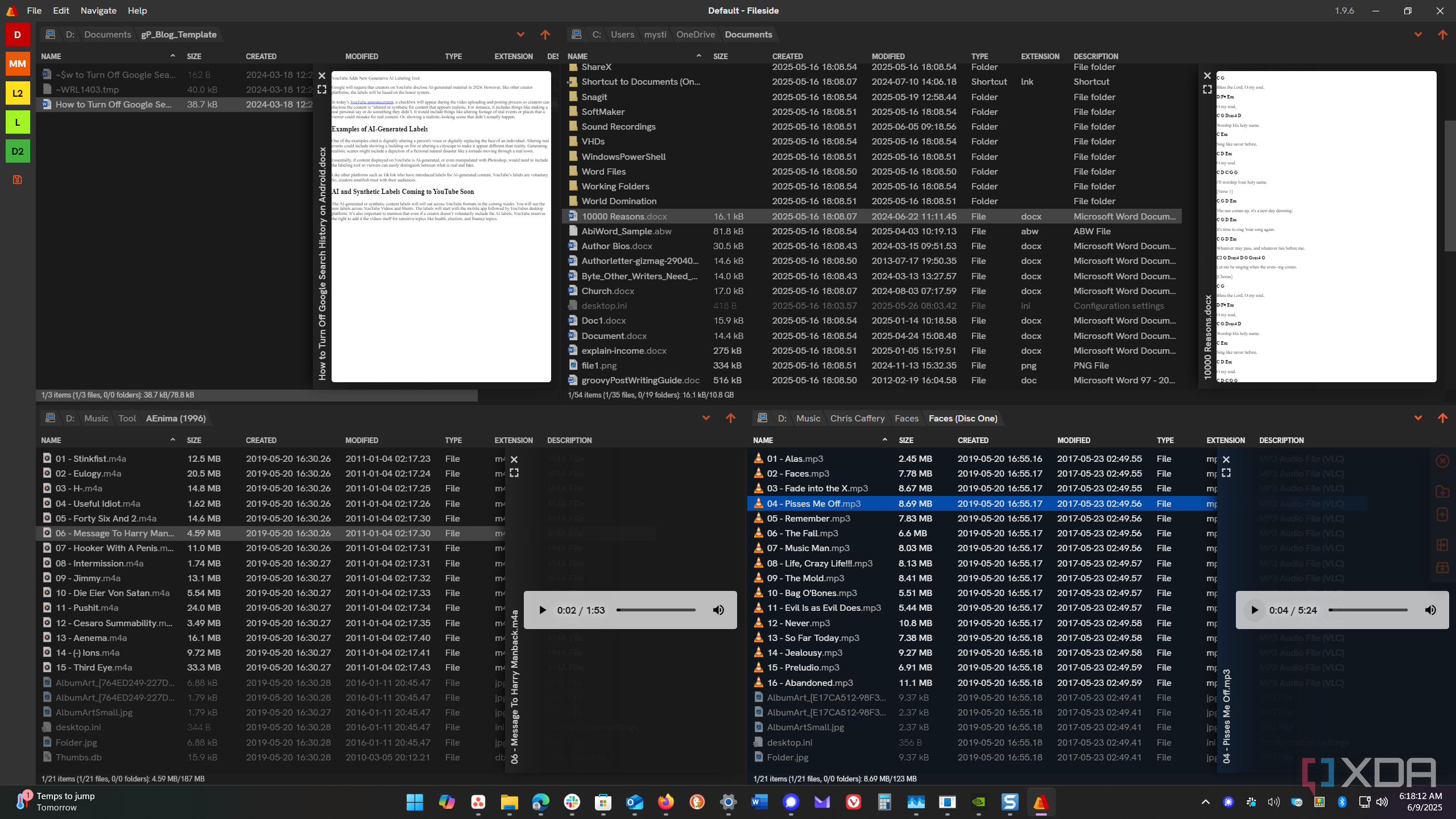Open dropdown arrow in OneDrive Documents pane
The width and height of the screenshot is (1456, 819).
tap(1418, 35)
